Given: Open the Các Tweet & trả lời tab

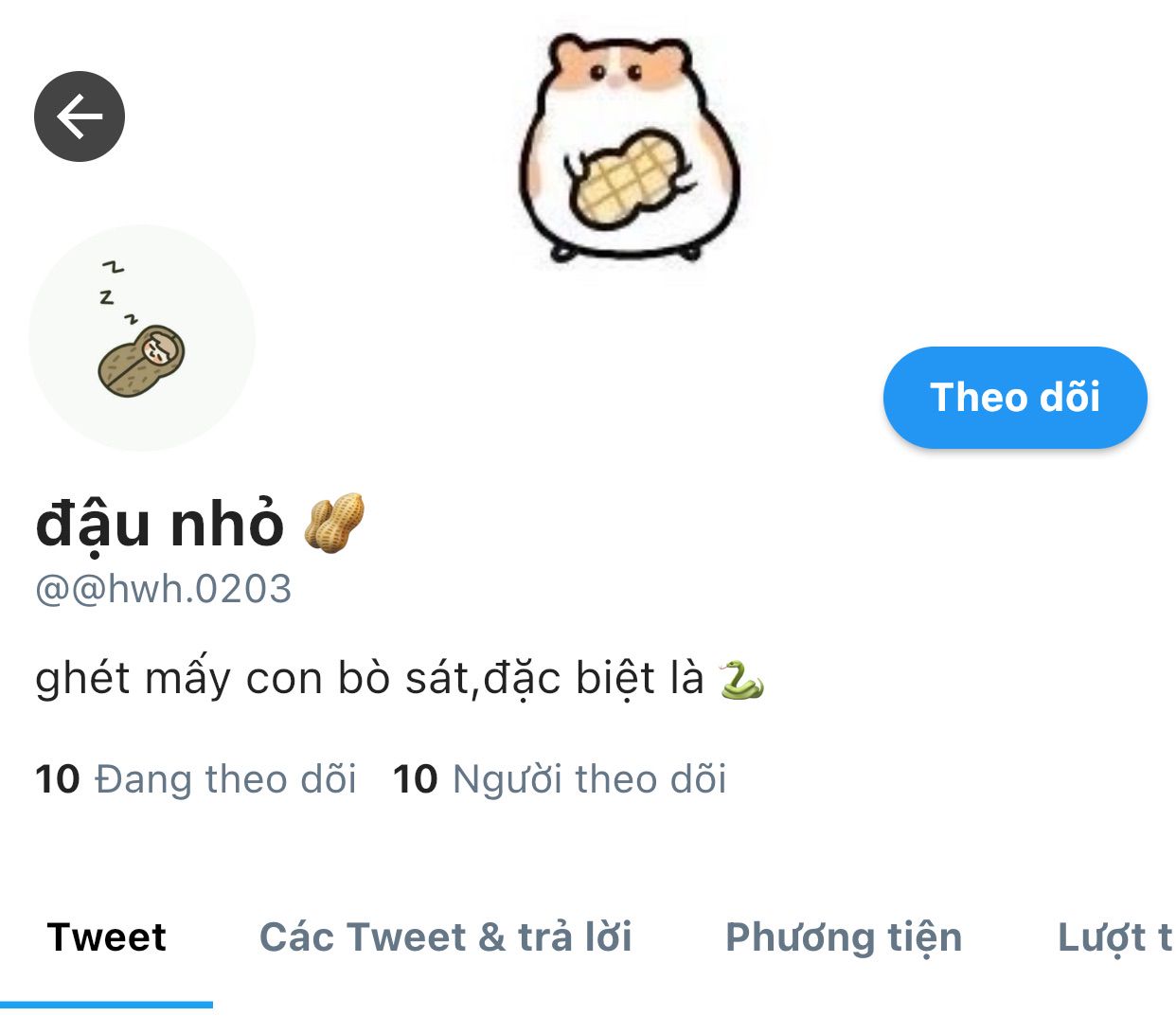Looking at the screenshot, I should click(446, 937).
